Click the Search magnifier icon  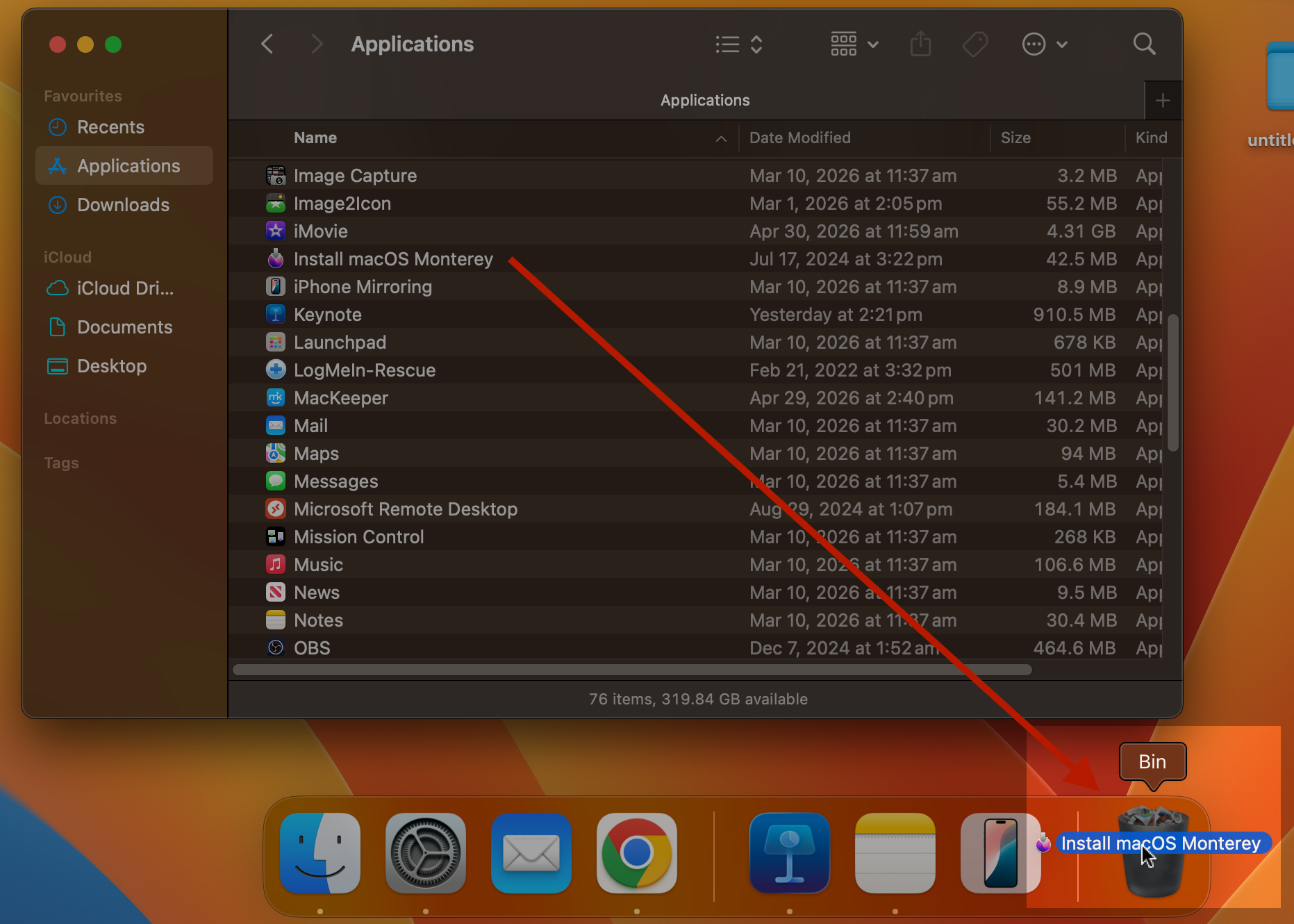pos(1144,44)
